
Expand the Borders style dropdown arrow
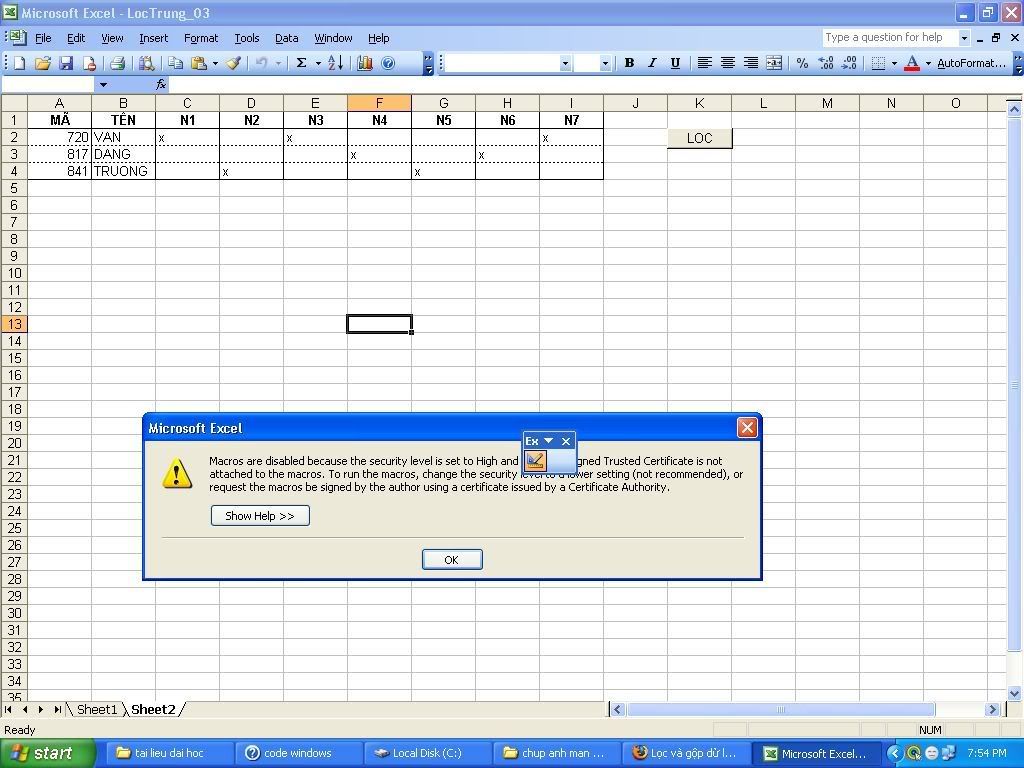894,63
